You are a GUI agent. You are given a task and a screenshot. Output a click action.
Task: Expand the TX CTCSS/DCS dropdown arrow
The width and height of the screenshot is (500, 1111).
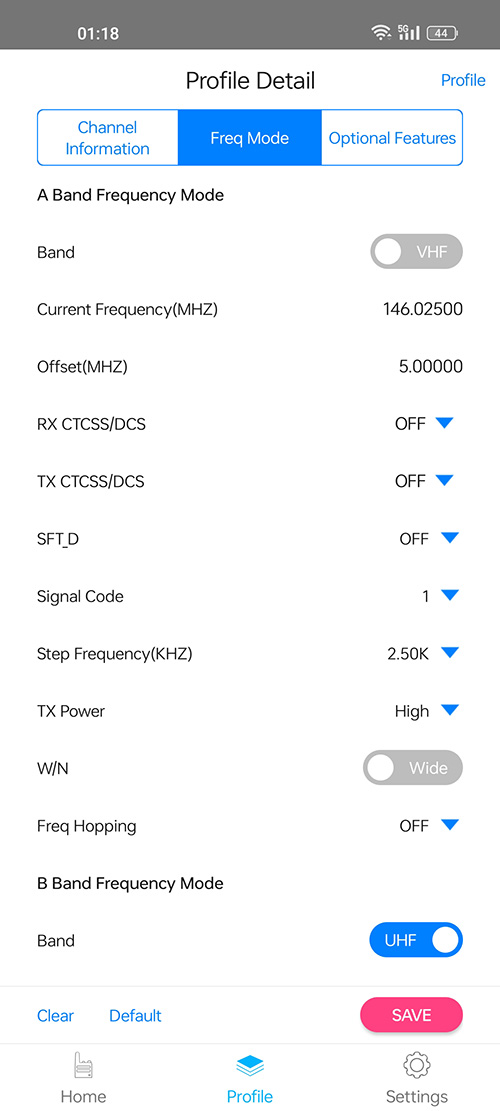444,481
